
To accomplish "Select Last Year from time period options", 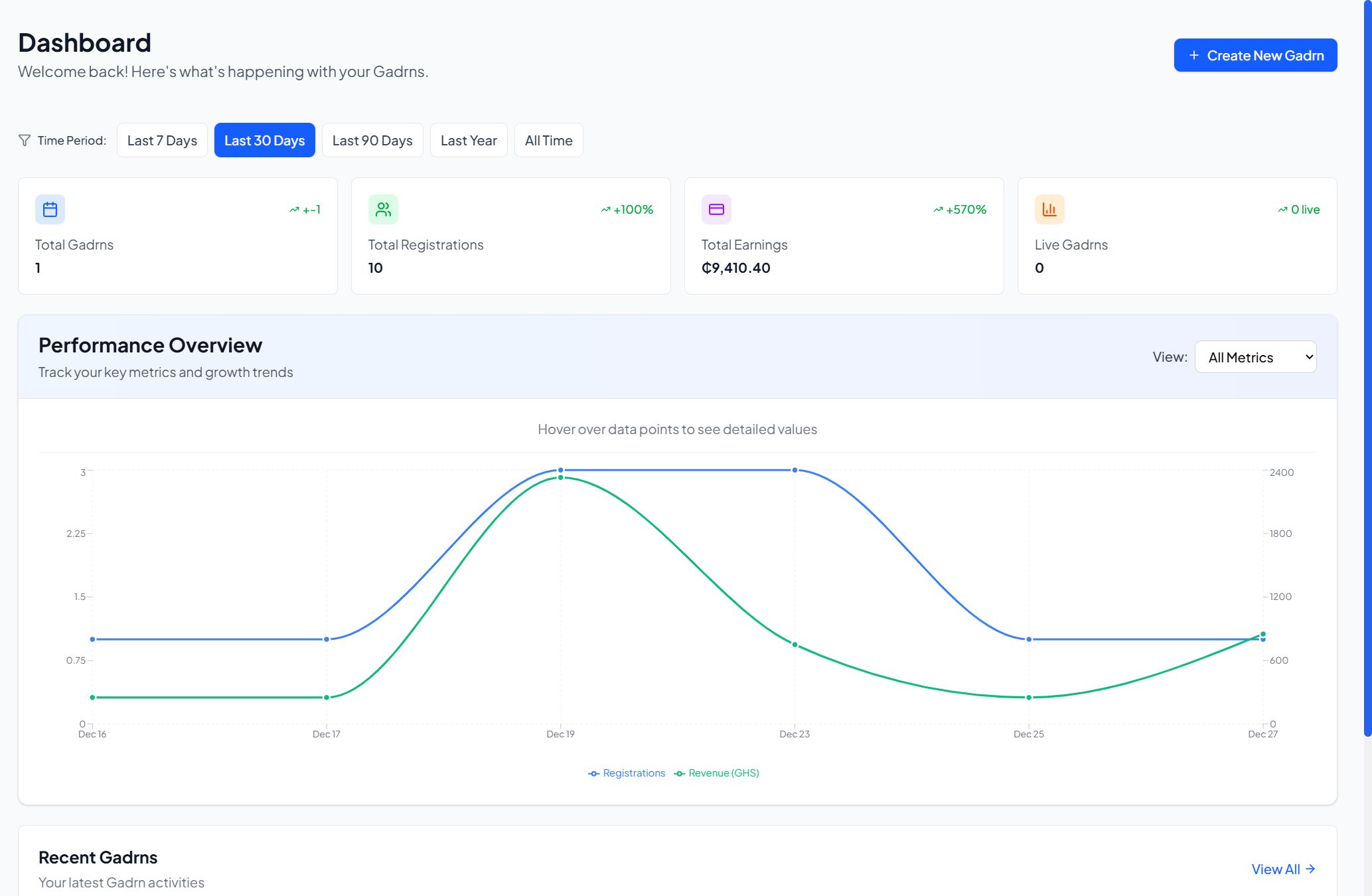I will 469,140.
